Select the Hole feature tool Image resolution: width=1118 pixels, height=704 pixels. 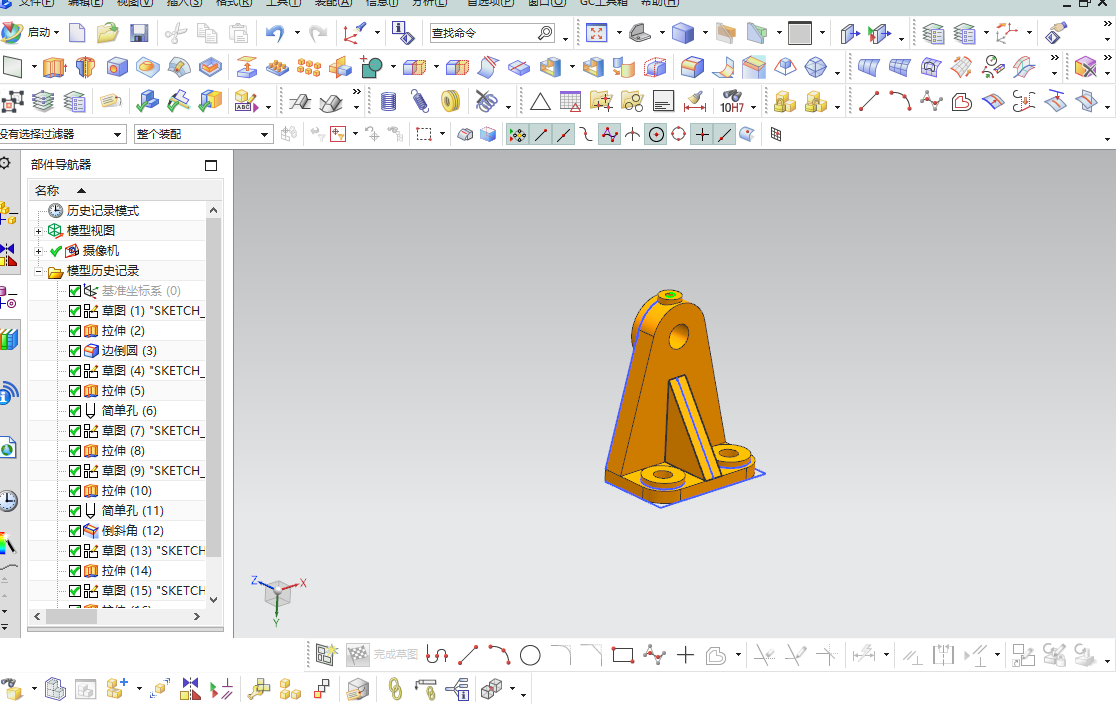(x=117, y=68)
